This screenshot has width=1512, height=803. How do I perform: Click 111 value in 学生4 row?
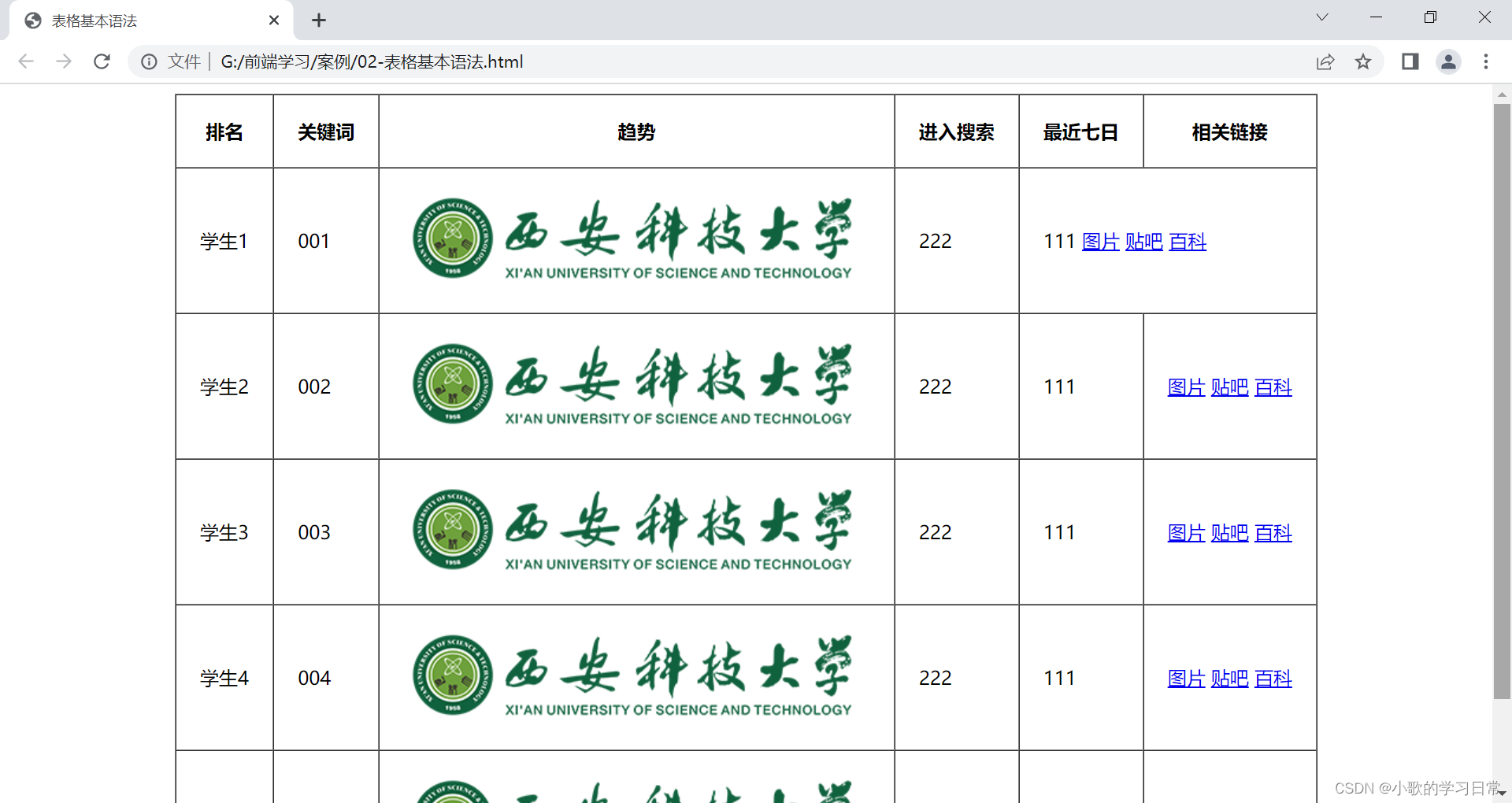click(x=1059, y=678)
